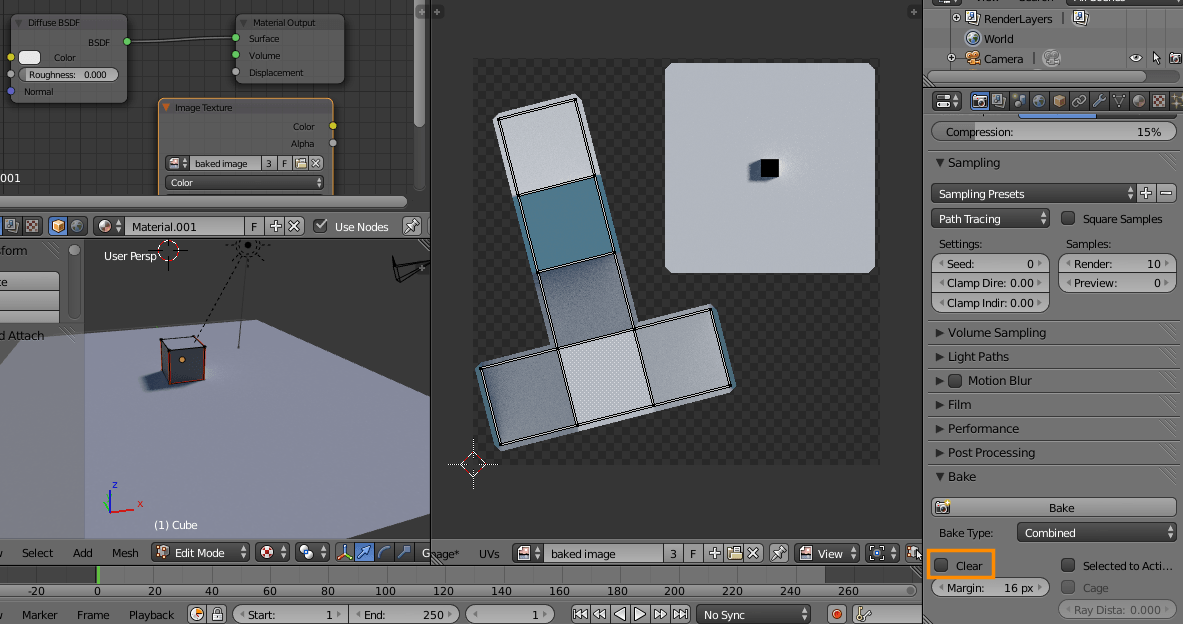
Task: Select the translate manipulator arrow icon
Action: [364, 552]
